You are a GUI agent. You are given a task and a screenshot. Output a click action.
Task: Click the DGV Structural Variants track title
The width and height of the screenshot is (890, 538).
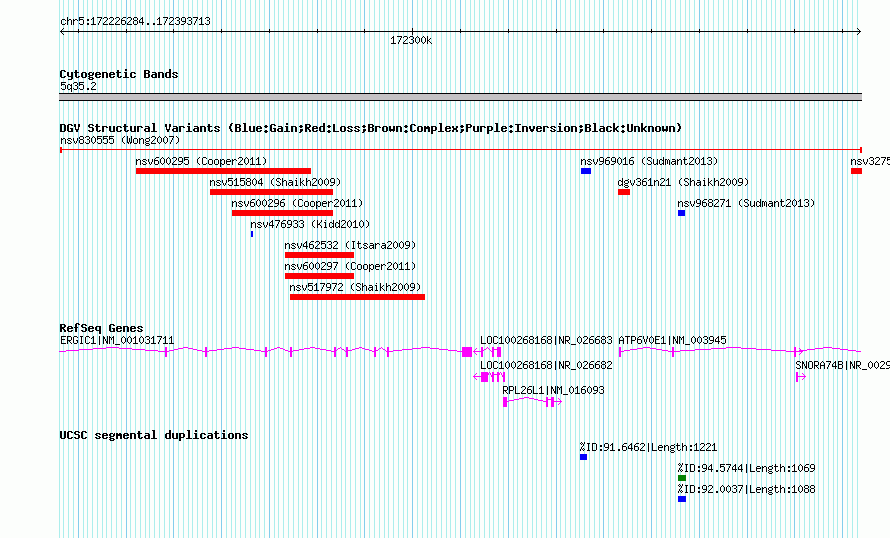pyautogui.click(x=370, y=128)
